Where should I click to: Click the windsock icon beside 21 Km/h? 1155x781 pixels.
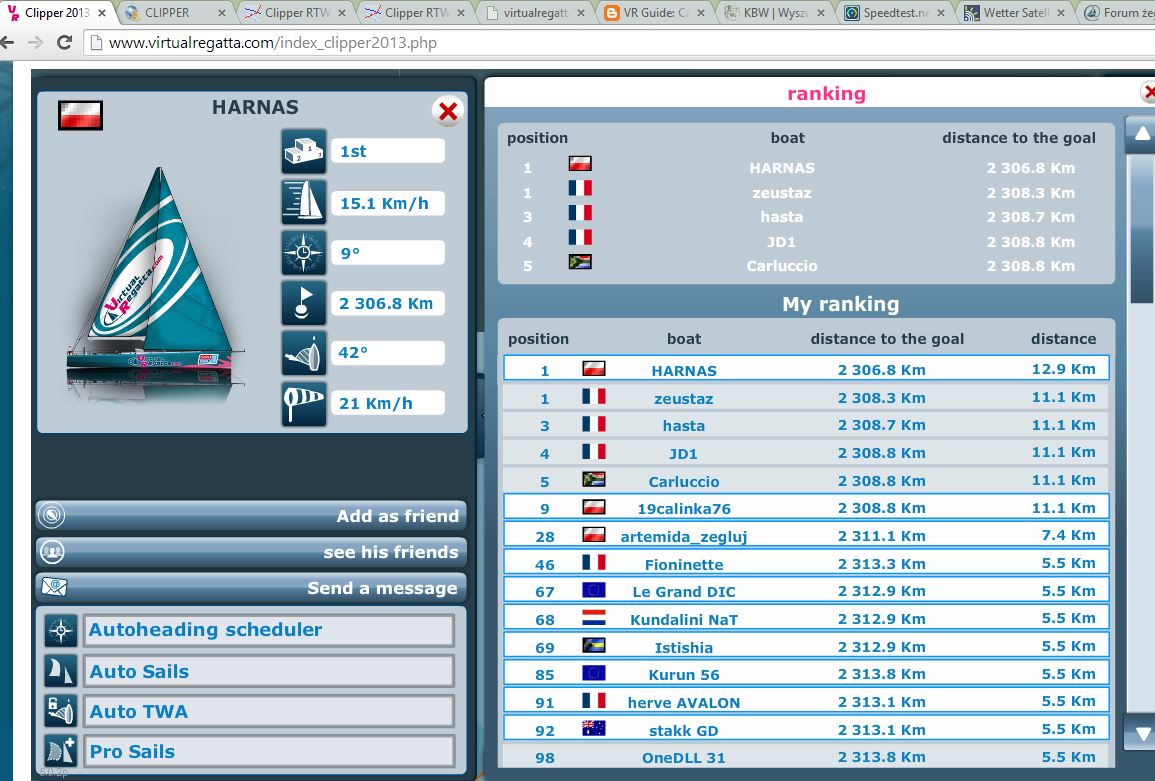click(x=303, y=403)
